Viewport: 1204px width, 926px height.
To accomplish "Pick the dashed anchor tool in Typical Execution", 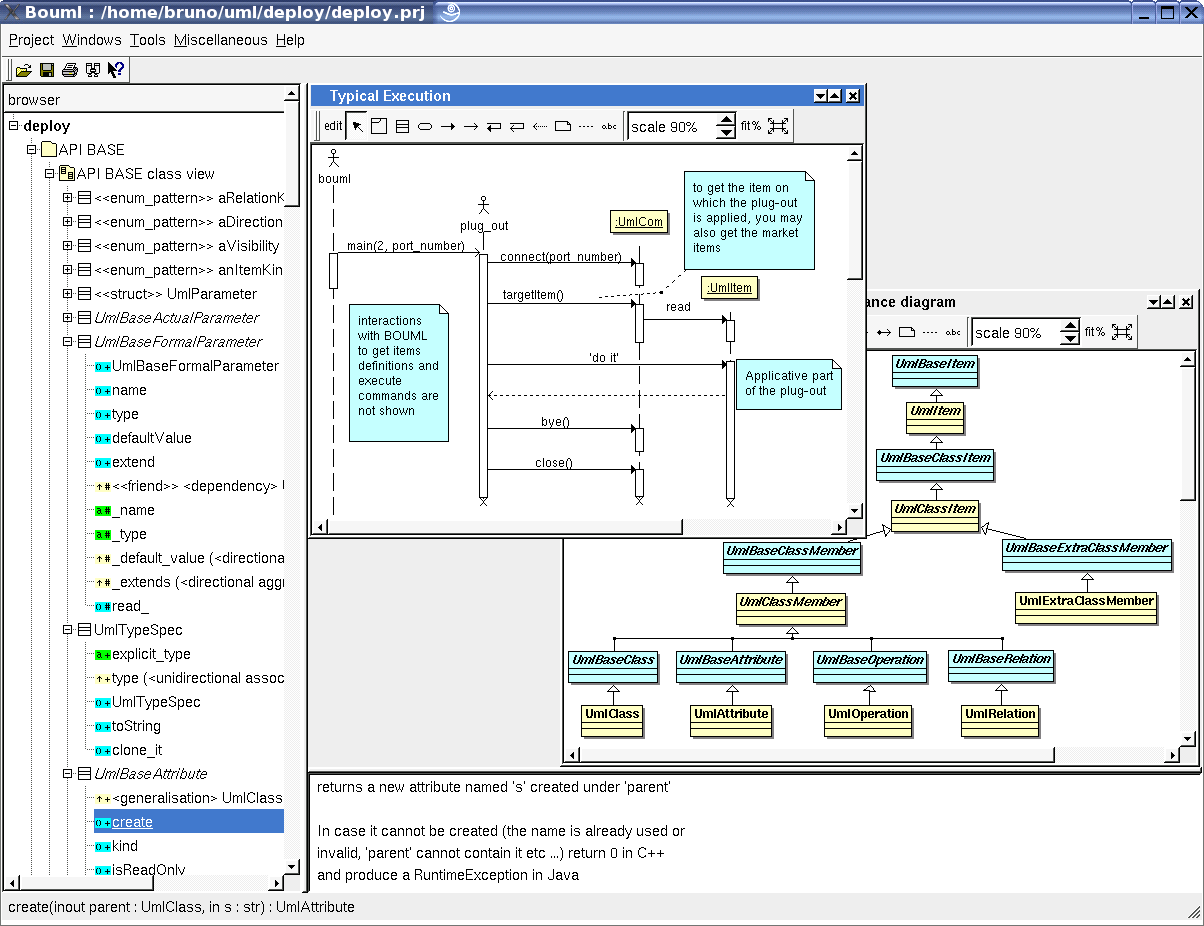I will point(586,127).
